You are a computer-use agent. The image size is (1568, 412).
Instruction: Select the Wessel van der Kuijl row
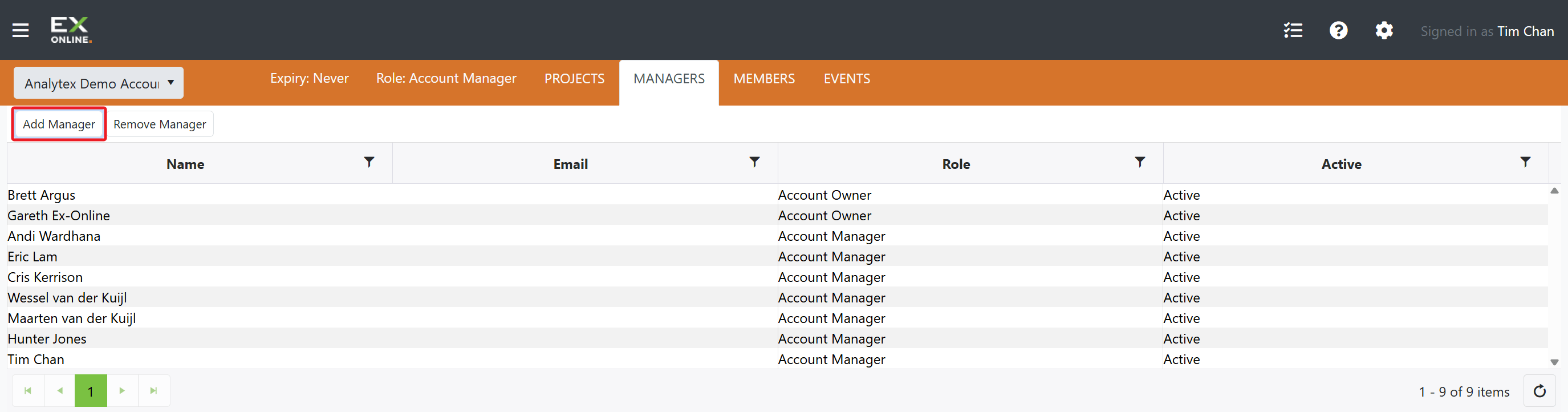click(x=777, y=297)
